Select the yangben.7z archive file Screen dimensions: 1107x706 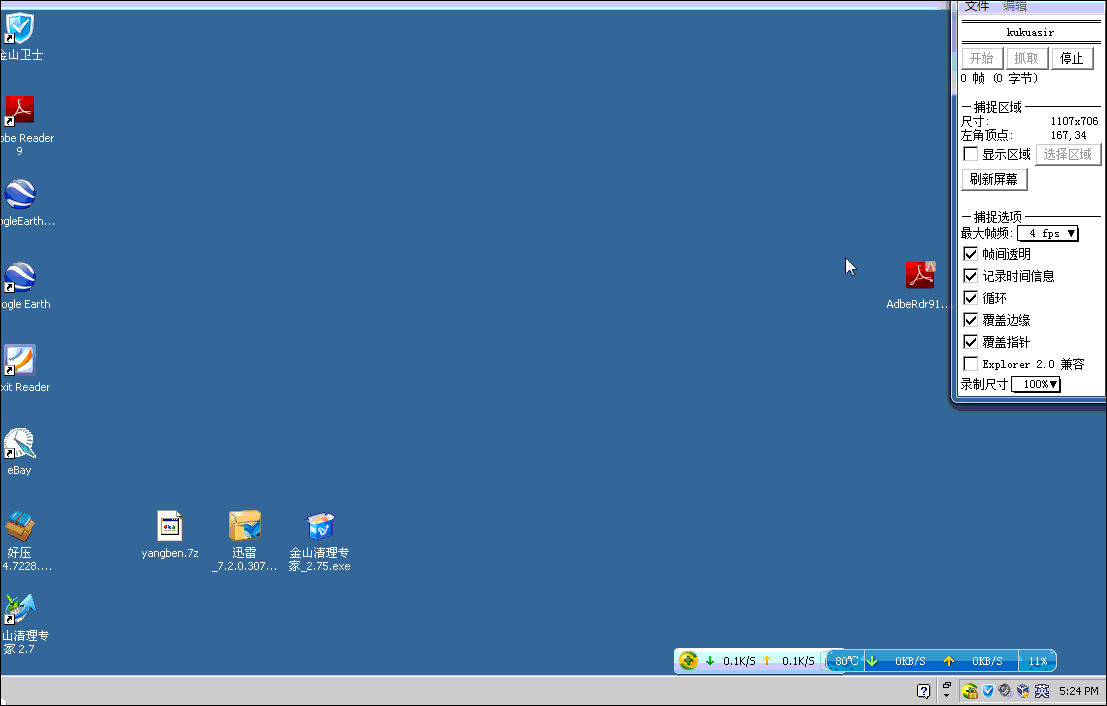coord(169,527)
